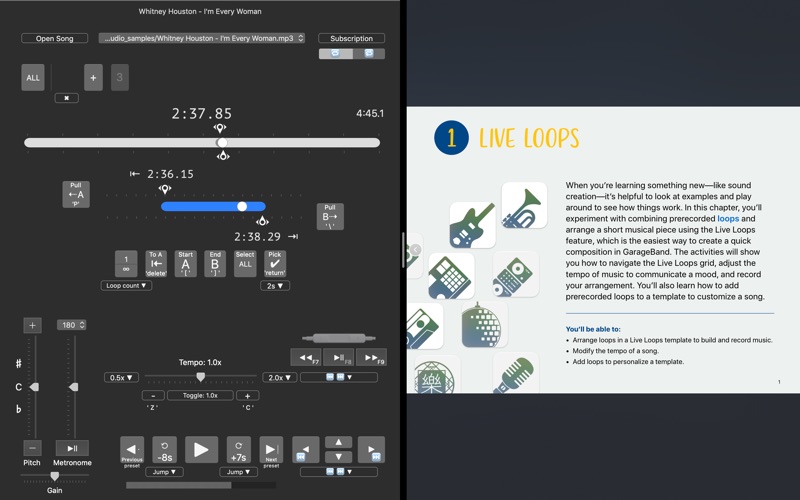Jump back 8 seconds
This screenshot has width=800, height=500.
tap(165, 449)
